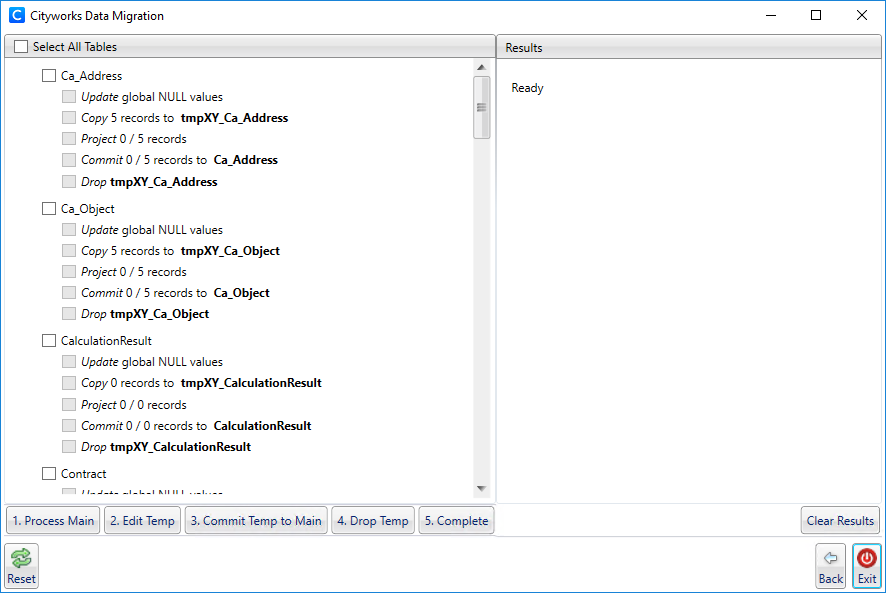Viewport: 886px width, 593px height.
Task: Toggle Copy 0 records to tmpXY_CalculationResult checkbox
Action: click(69, 383)
